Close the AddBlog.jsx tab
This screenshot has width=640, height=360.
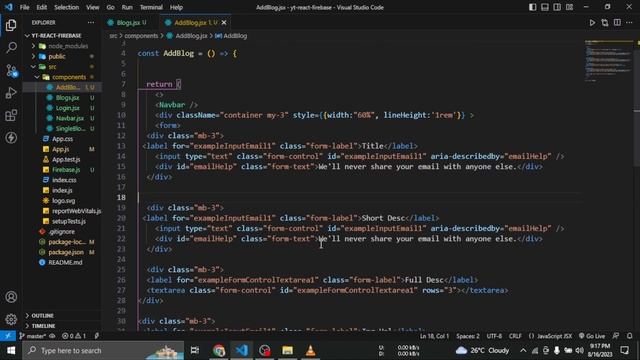[x=224, y=22]
